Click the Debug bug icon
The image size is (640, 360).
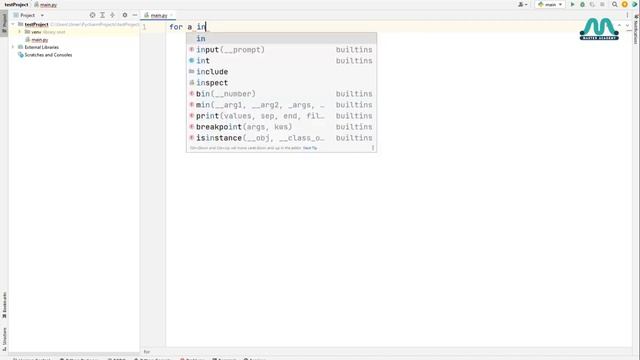(582, 4)
